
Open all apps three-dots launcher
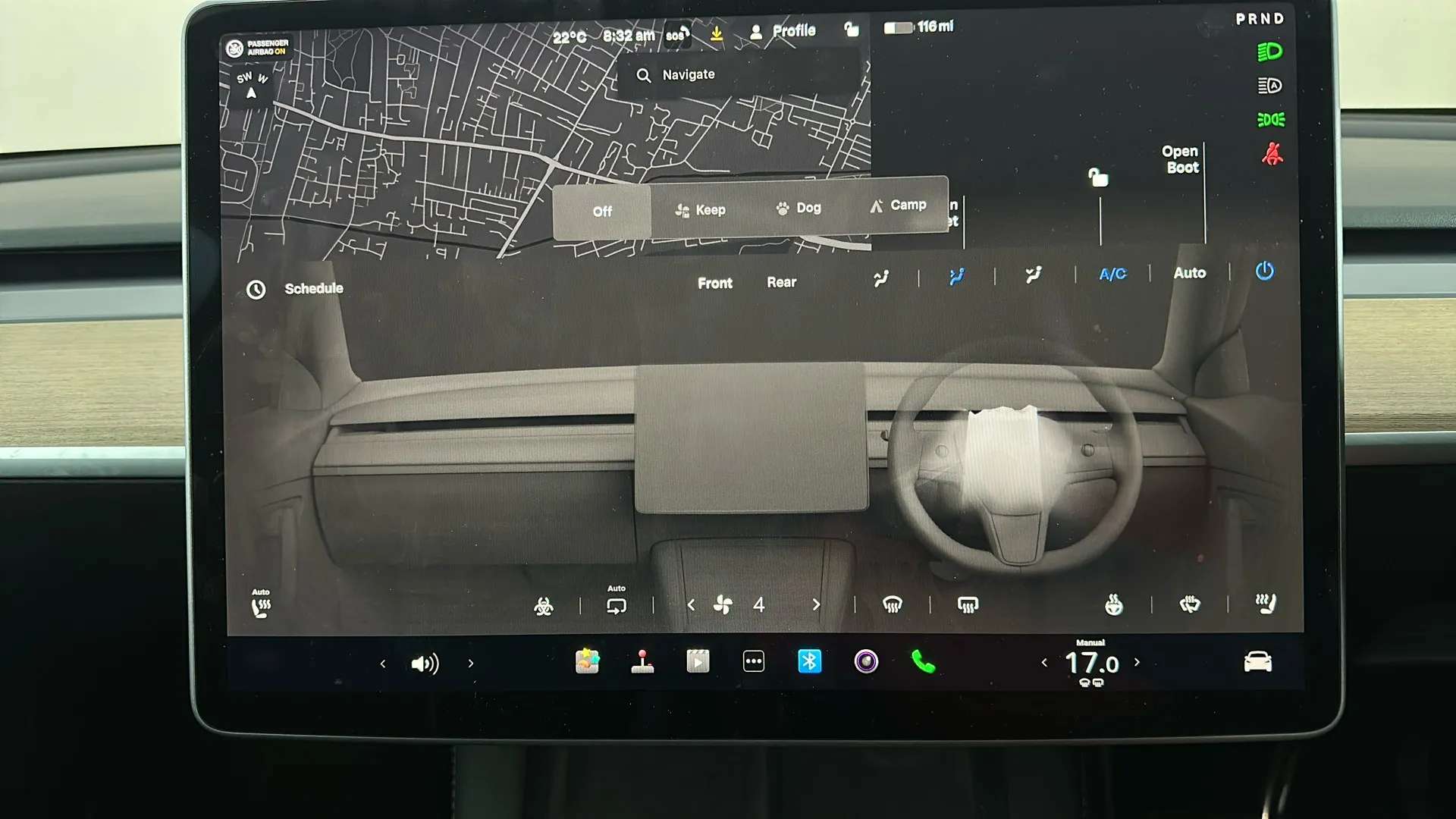tap(753, 662)
